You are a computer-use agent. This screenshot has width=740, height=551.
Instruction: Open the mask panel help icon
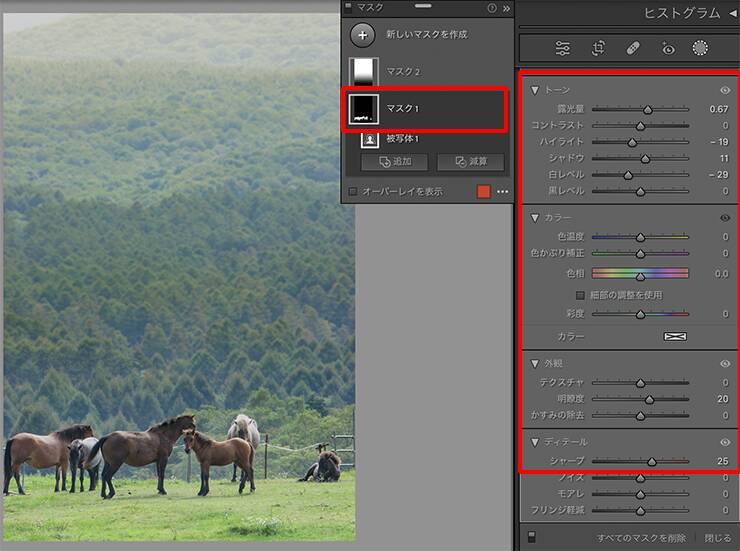(492, 8)
